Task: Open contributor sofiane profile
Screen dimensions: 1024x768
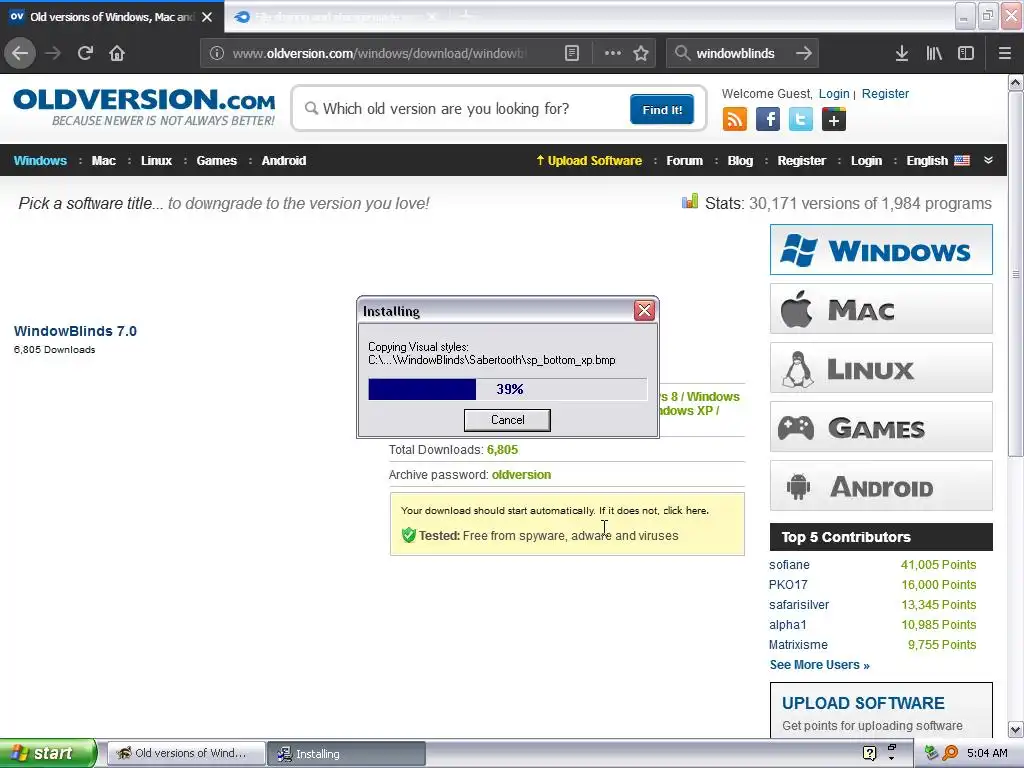Action: (x=790, y=565)
